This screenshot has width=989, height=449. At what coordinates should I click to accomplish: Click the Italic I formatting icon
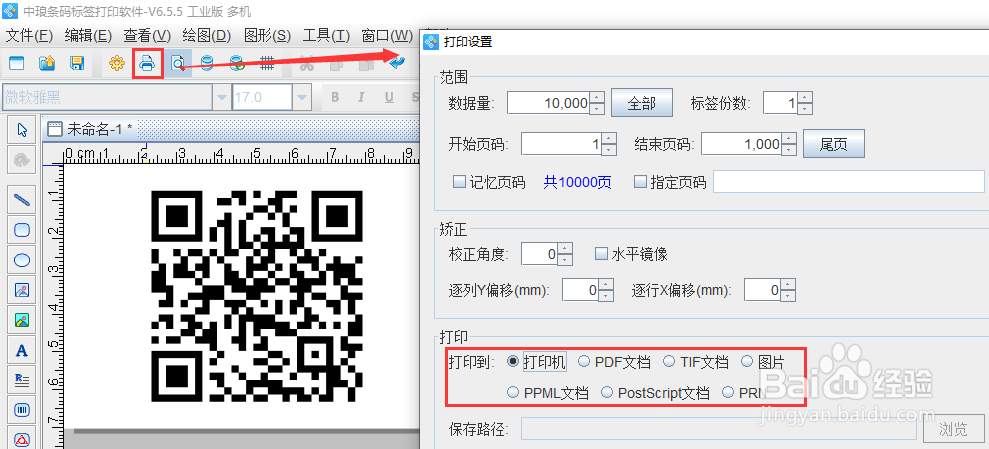[x=361, y=97]
